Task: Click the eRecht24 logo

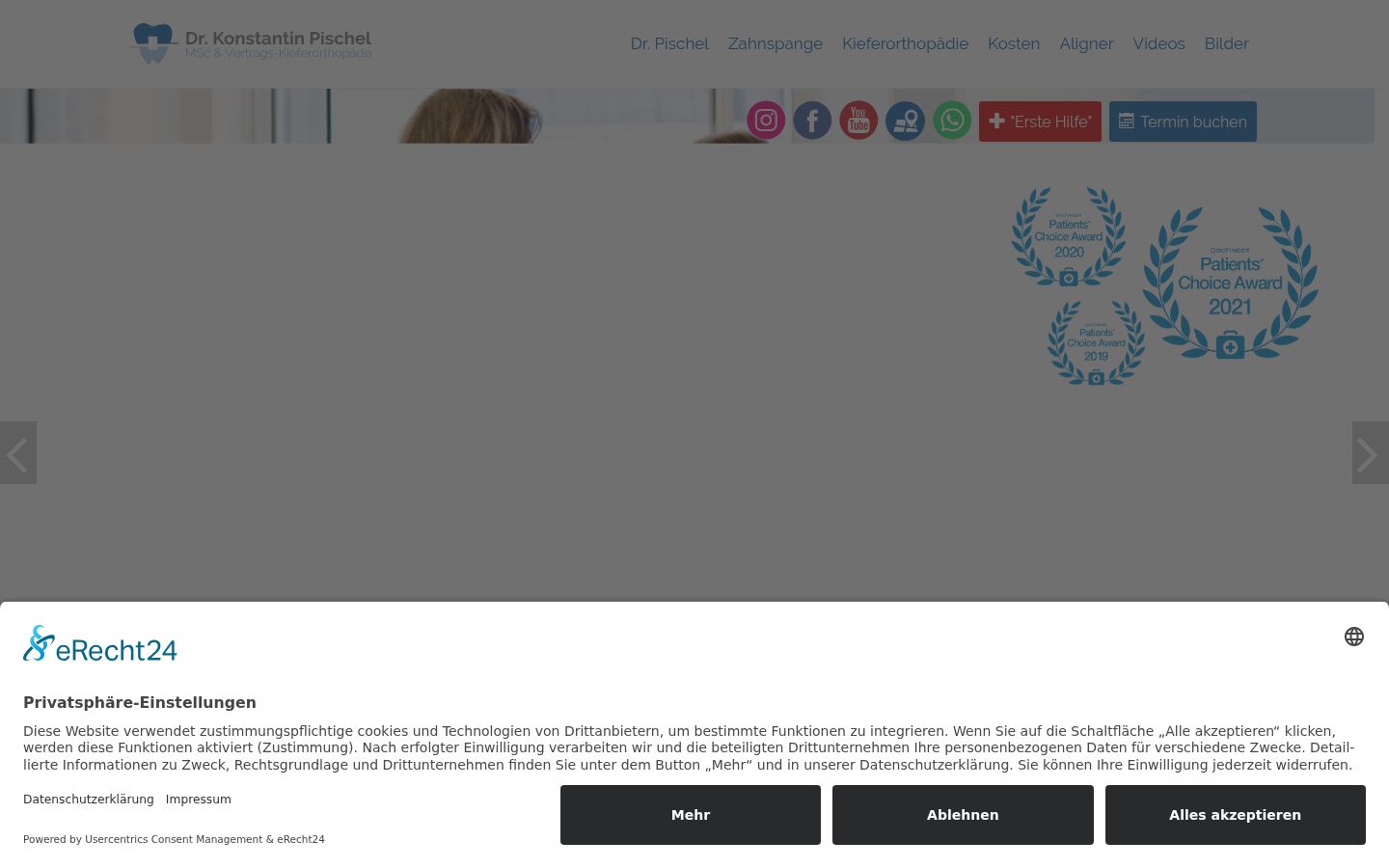Action: [x=100, y=644]
